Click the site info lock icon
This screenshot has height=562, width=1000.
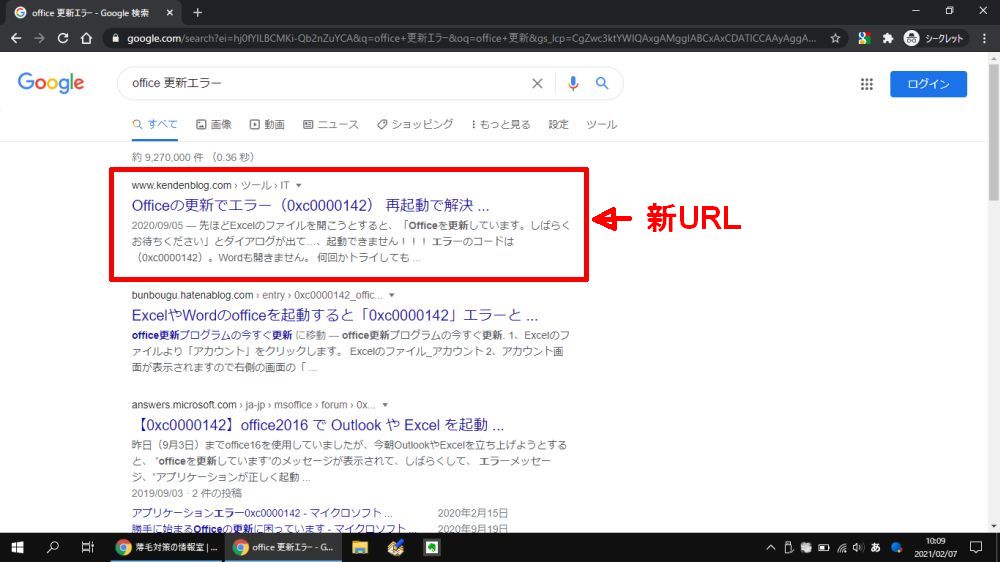(x=115, y=38)
